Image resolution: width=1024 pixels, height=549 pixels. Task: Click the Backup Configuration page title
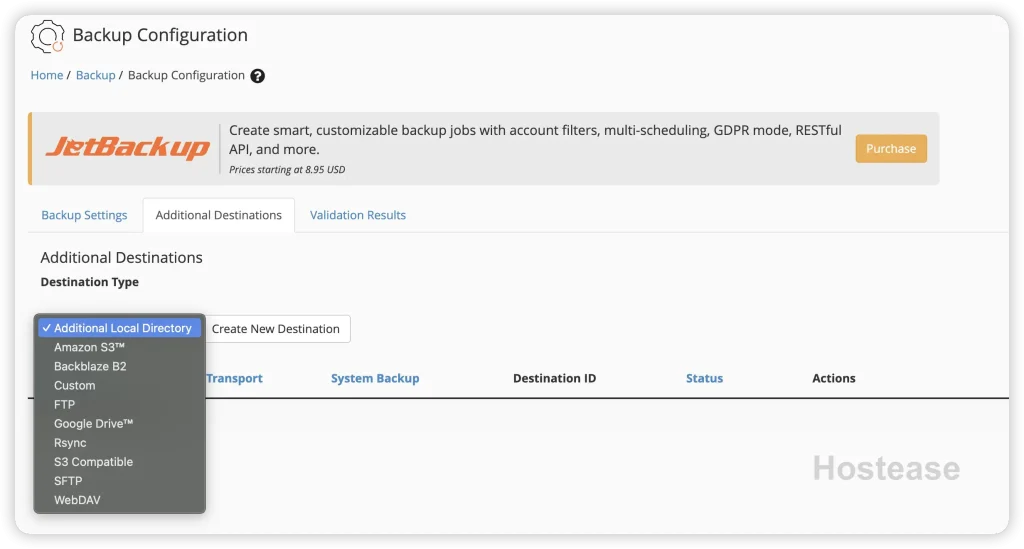[x=160, y=35]
